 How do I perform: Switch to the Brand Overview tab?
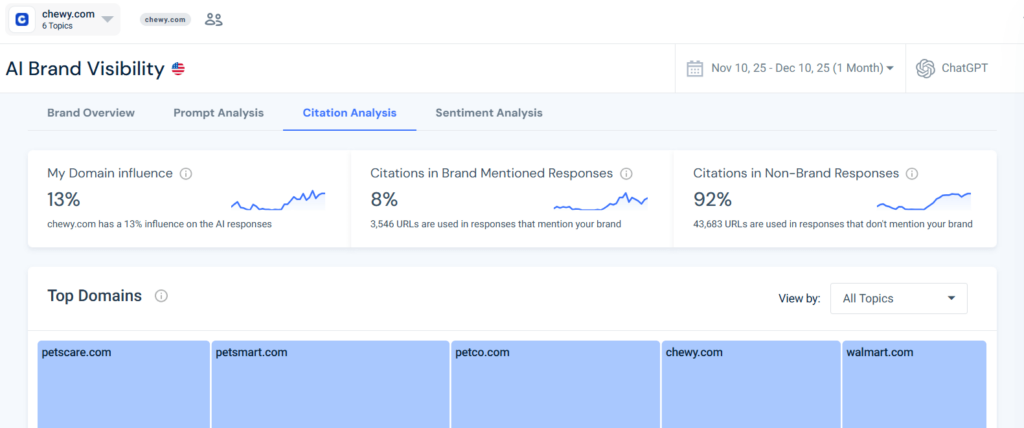91,113
